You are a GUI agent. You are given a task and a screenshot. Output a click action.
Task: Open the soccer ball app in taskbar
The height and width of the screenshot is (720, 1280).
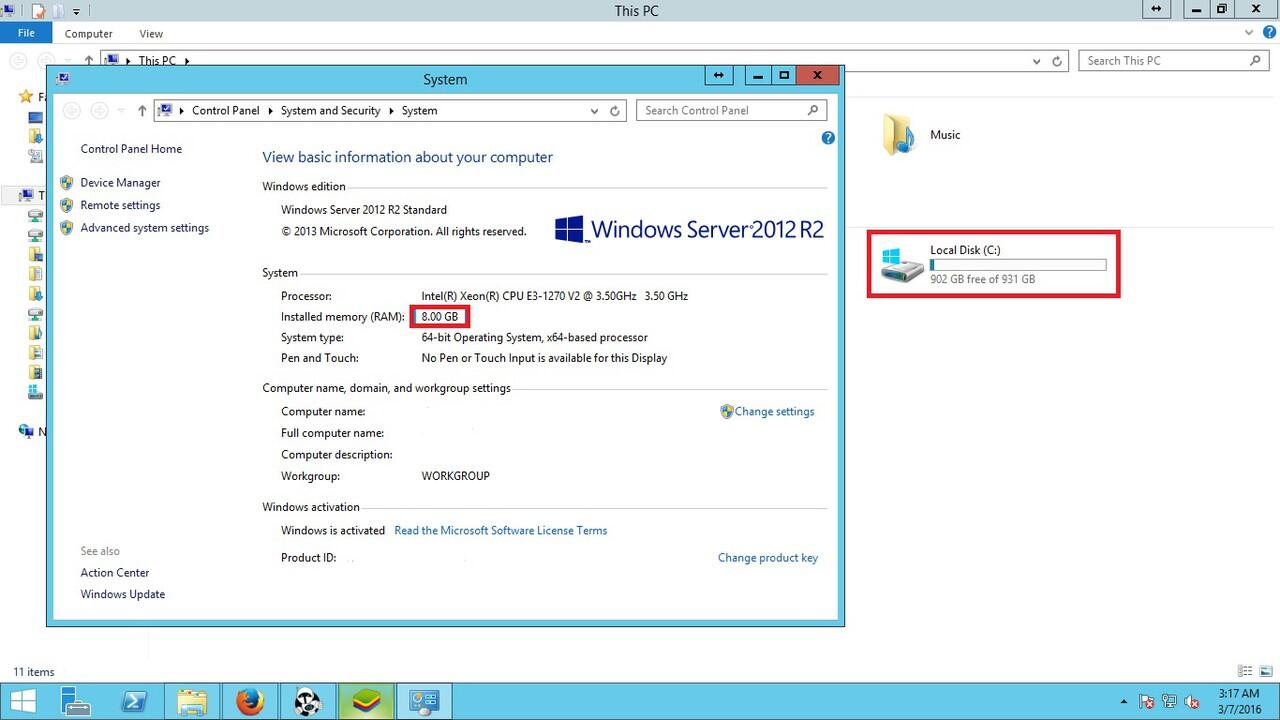click(x=308, y=701)
